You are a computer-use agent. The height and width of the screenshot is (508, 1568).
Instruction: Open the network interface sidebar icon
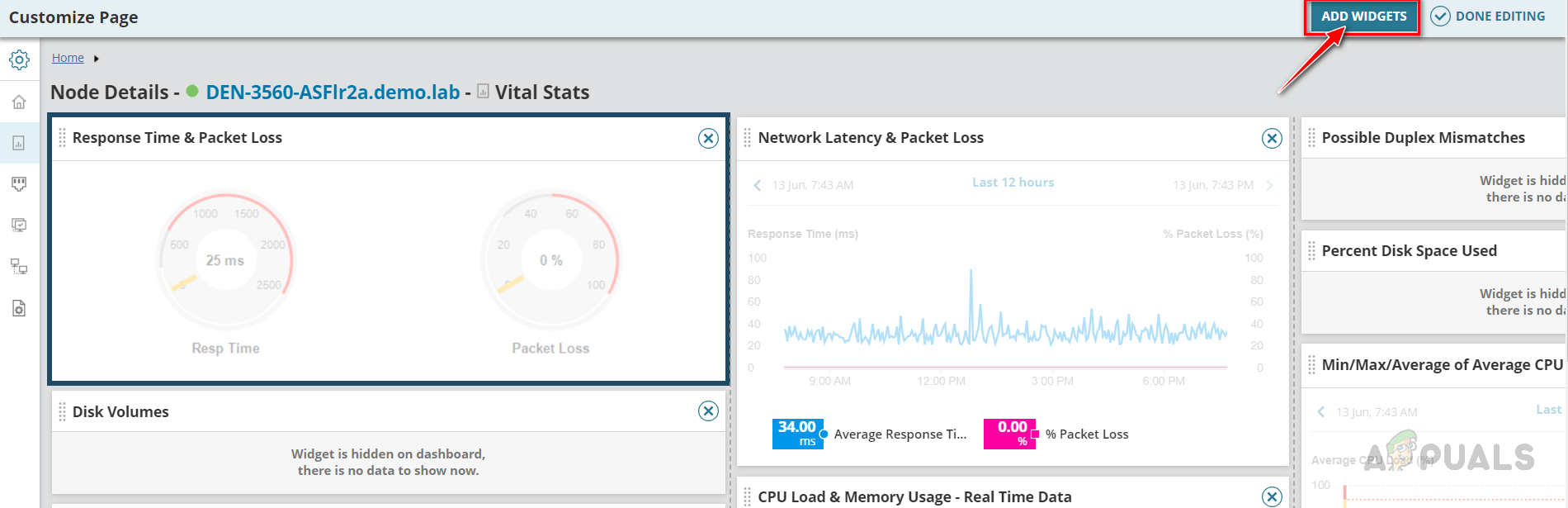tap(19, 183)
